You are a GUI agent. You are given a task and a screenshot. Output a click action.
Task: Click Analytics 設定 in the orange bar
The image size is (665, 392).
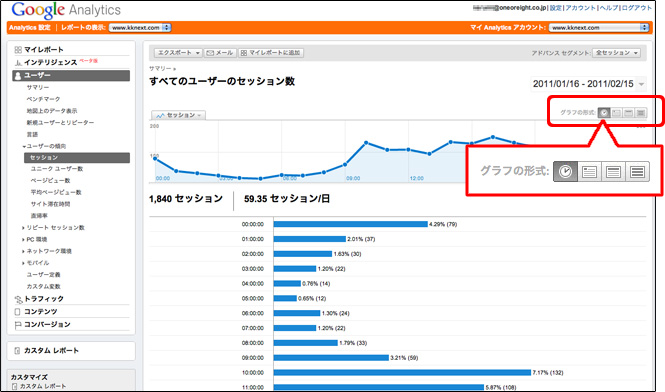[x=30, y=28]
